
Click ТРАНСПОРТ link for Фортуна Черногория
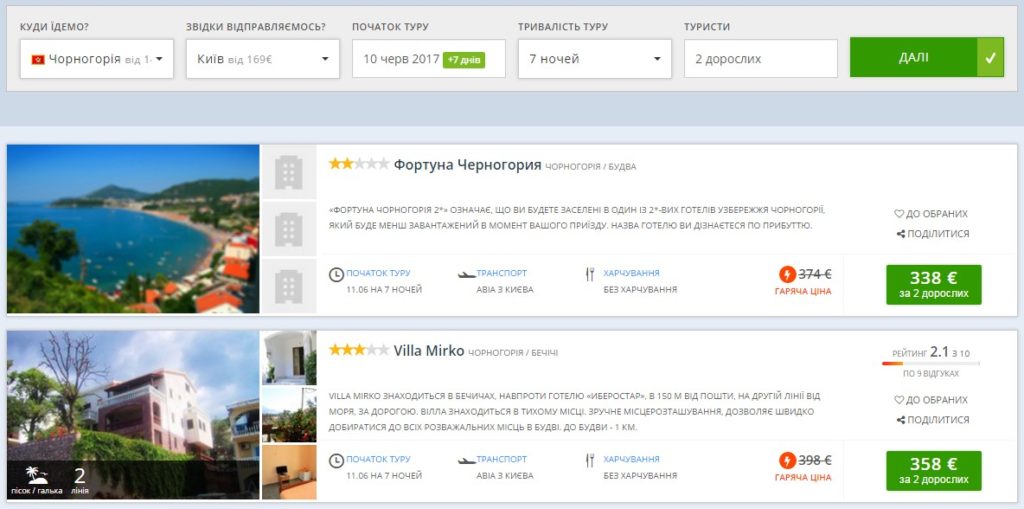pos(502,273)
